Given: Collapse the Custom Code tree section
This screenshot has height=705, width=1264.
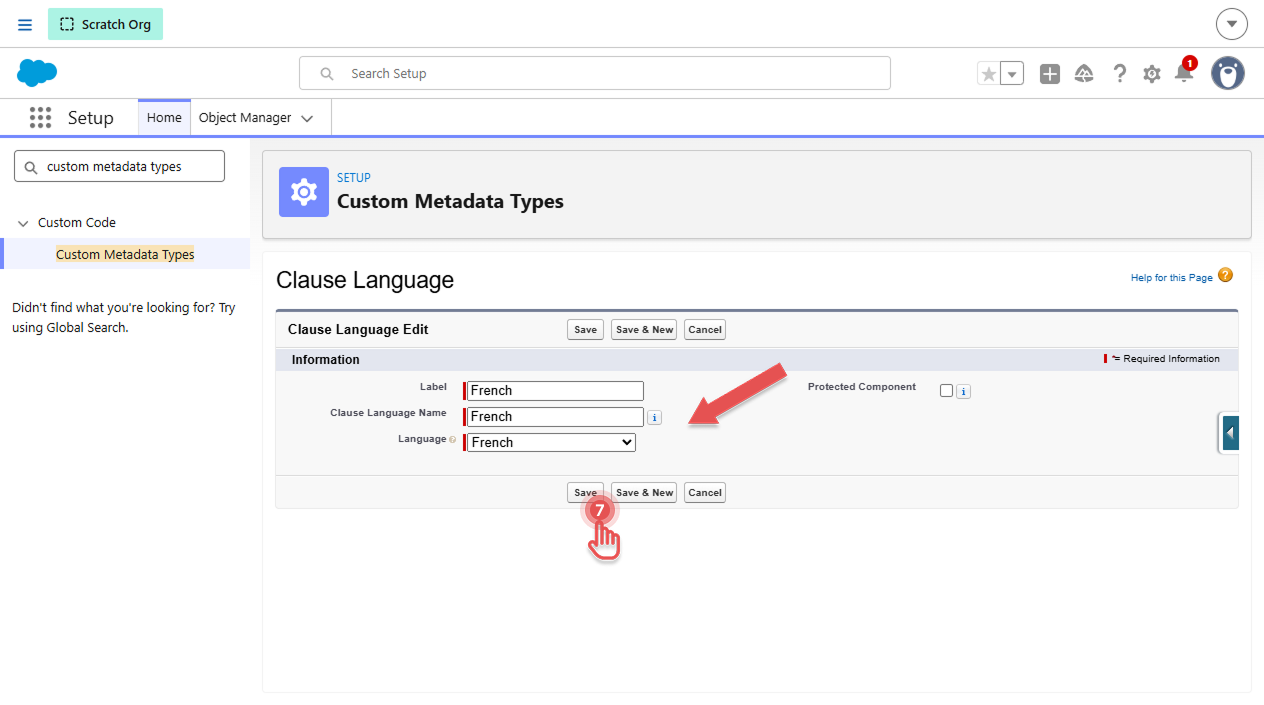Looking at the screenshot, I should (x=23, y=223).
